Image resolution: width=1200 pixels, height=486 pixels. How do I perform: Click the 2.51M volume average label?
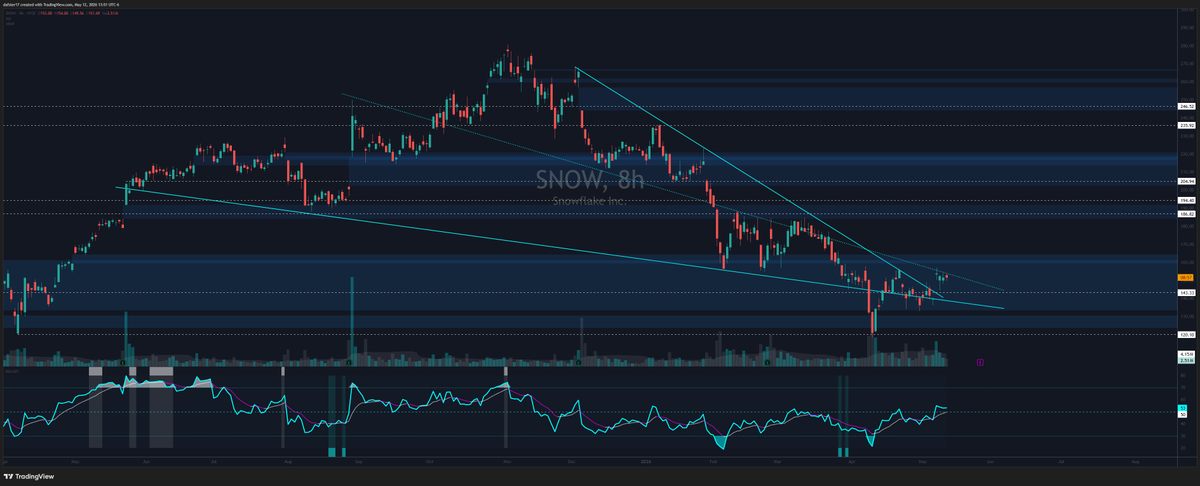[1187, 360]
